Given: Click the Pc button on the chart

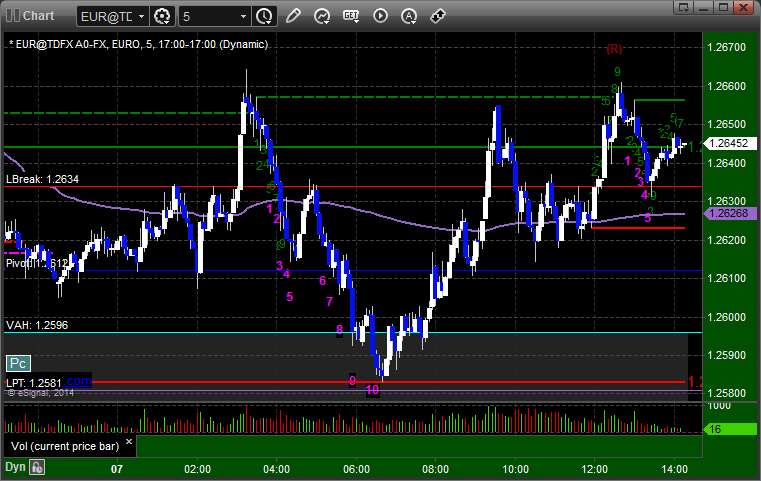Looking at the screenshot, I should (18, 363).
